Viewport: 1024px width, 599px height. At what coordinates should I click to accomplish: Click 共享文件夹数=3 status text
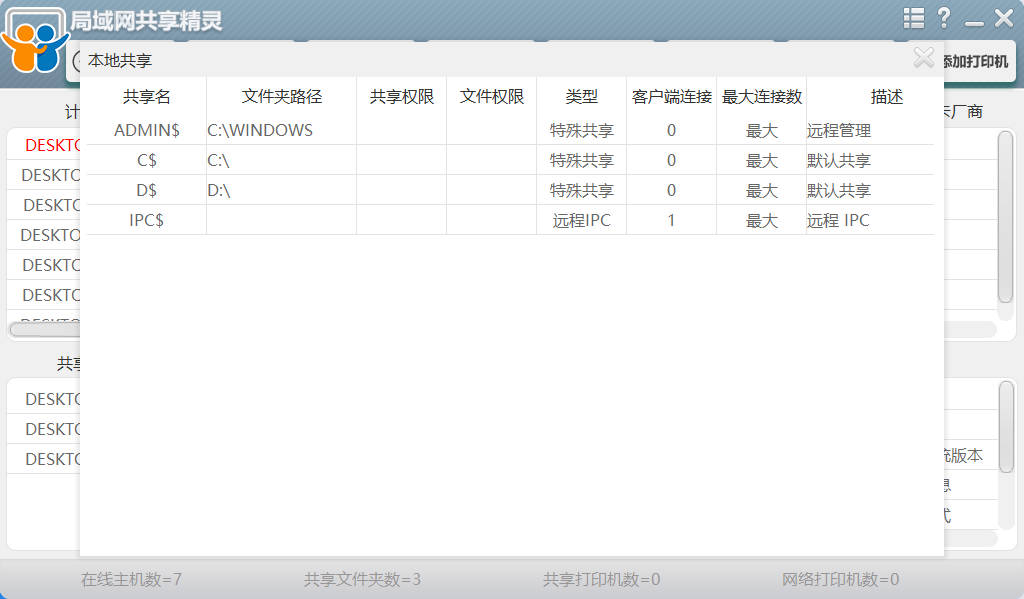362,579
